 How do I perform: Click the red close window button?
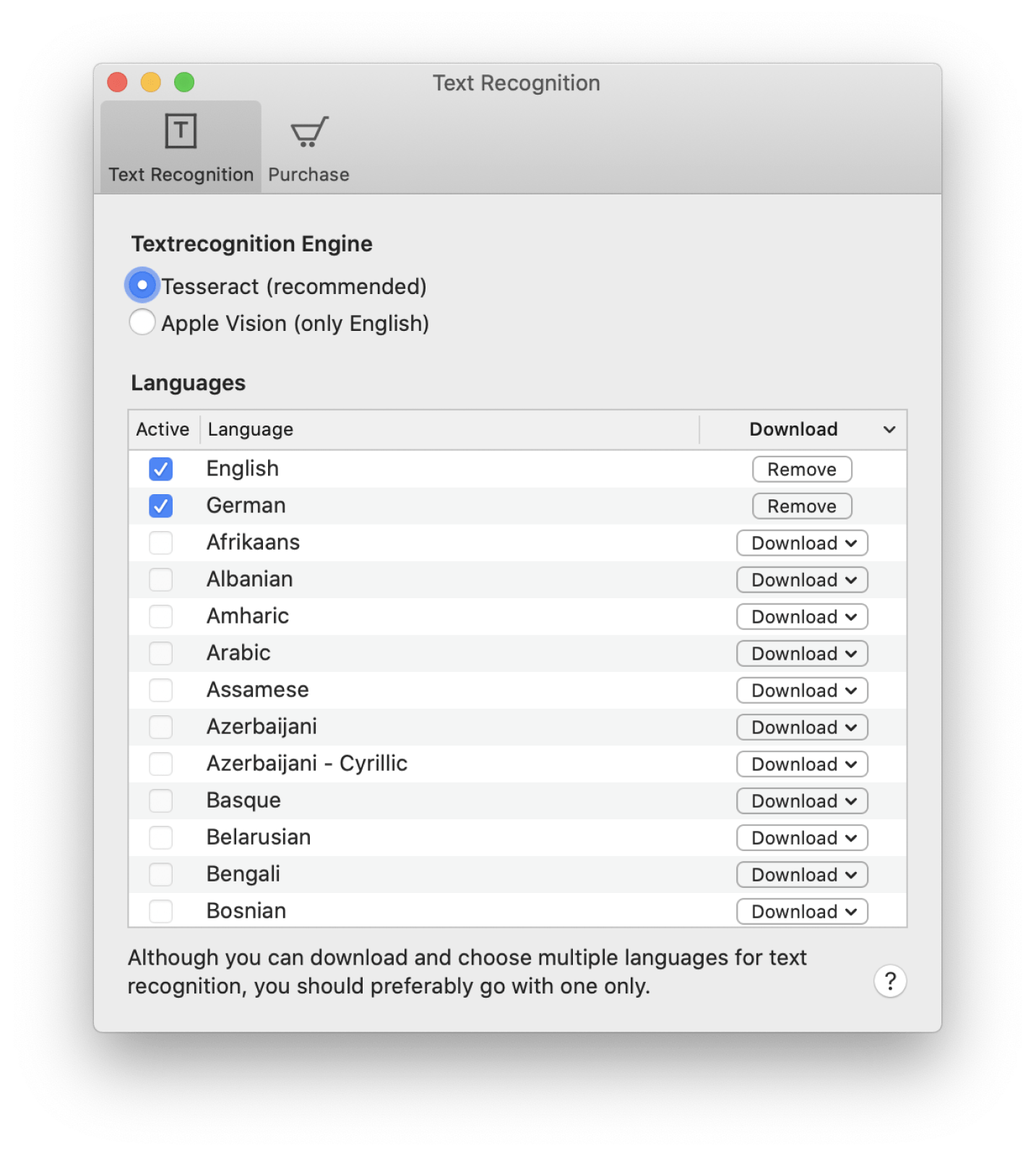(x=117, y=82)
